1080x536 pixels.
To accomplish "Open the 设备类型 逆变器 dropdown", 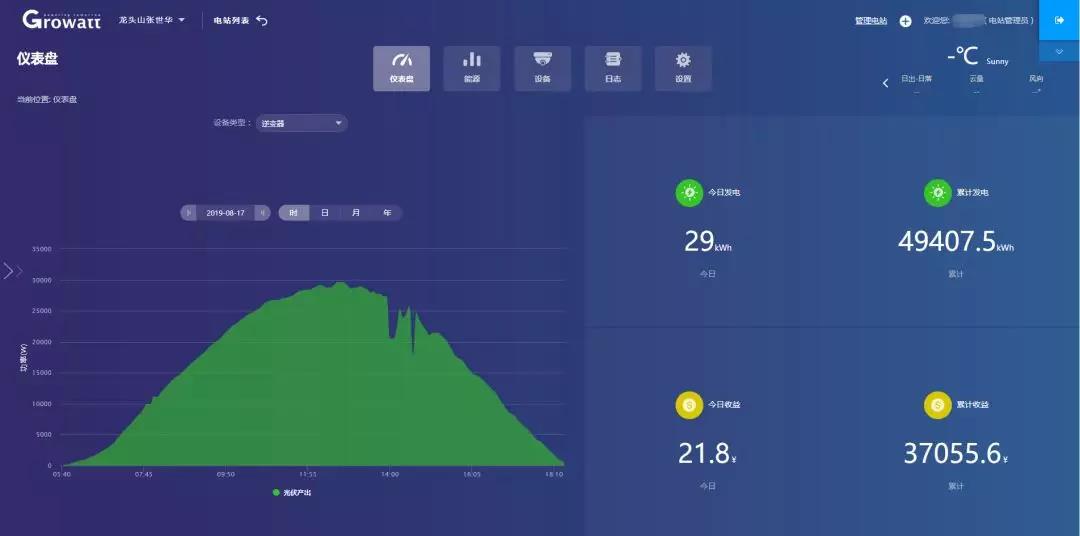I will (300, 123).
